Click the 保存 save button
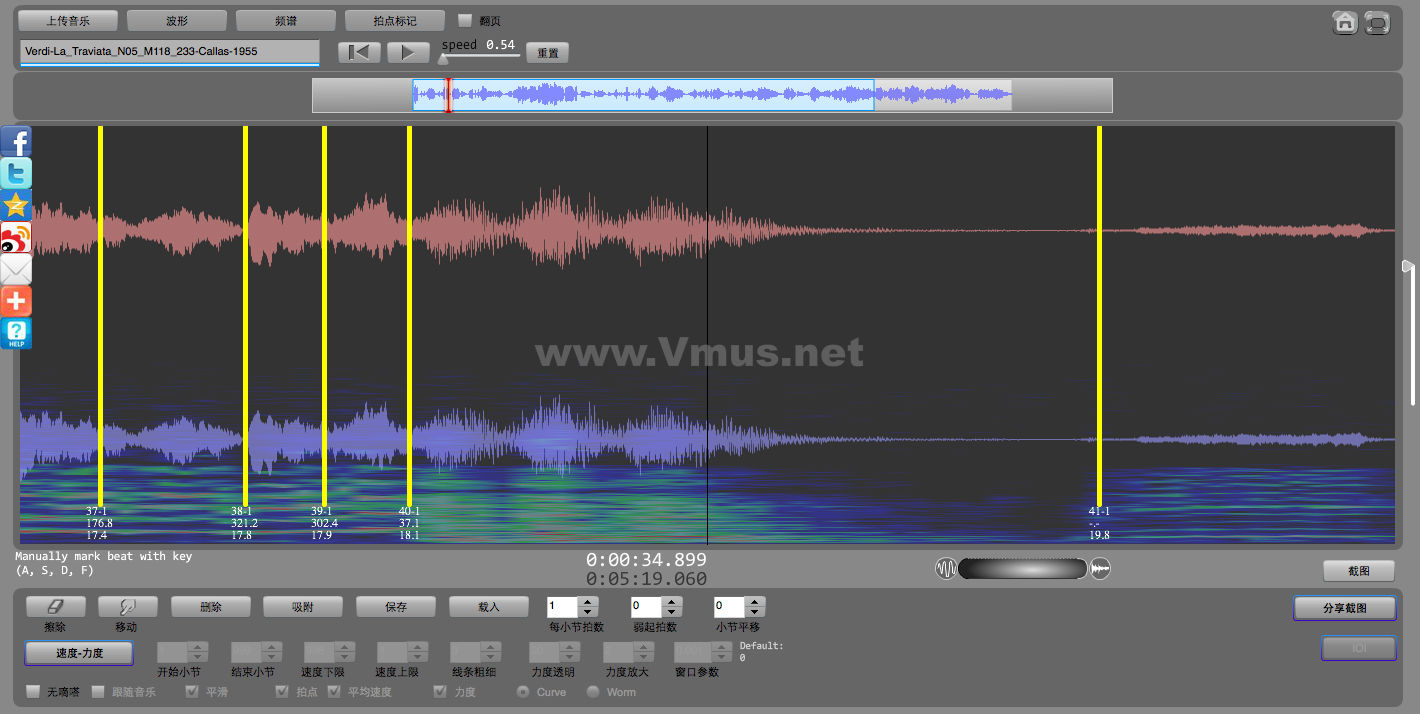The height and width of the screenshot is (714, 1420). [x=395, y=607]
